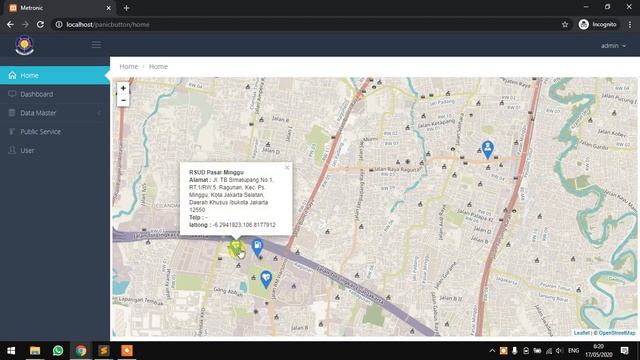Click the User person icon

pyautogui.click(x=12, y=150)
